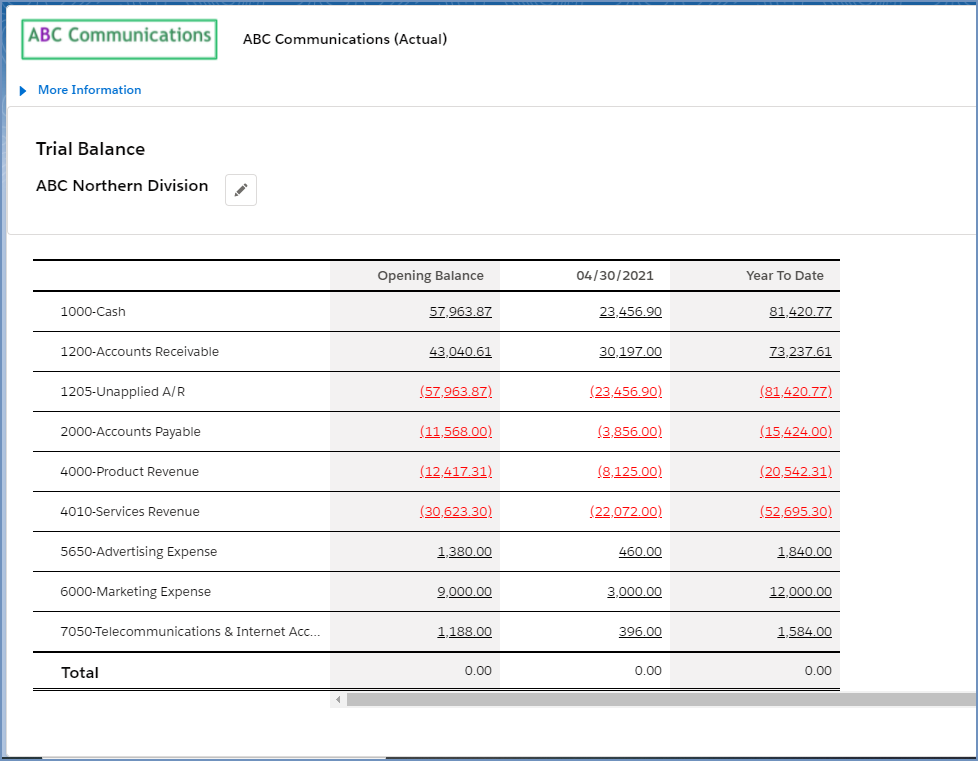This screenshot has width=978, height=761.
Task: Open Accounts Receivable year to date 73,237.61
Action: click(x=800, y=352)
